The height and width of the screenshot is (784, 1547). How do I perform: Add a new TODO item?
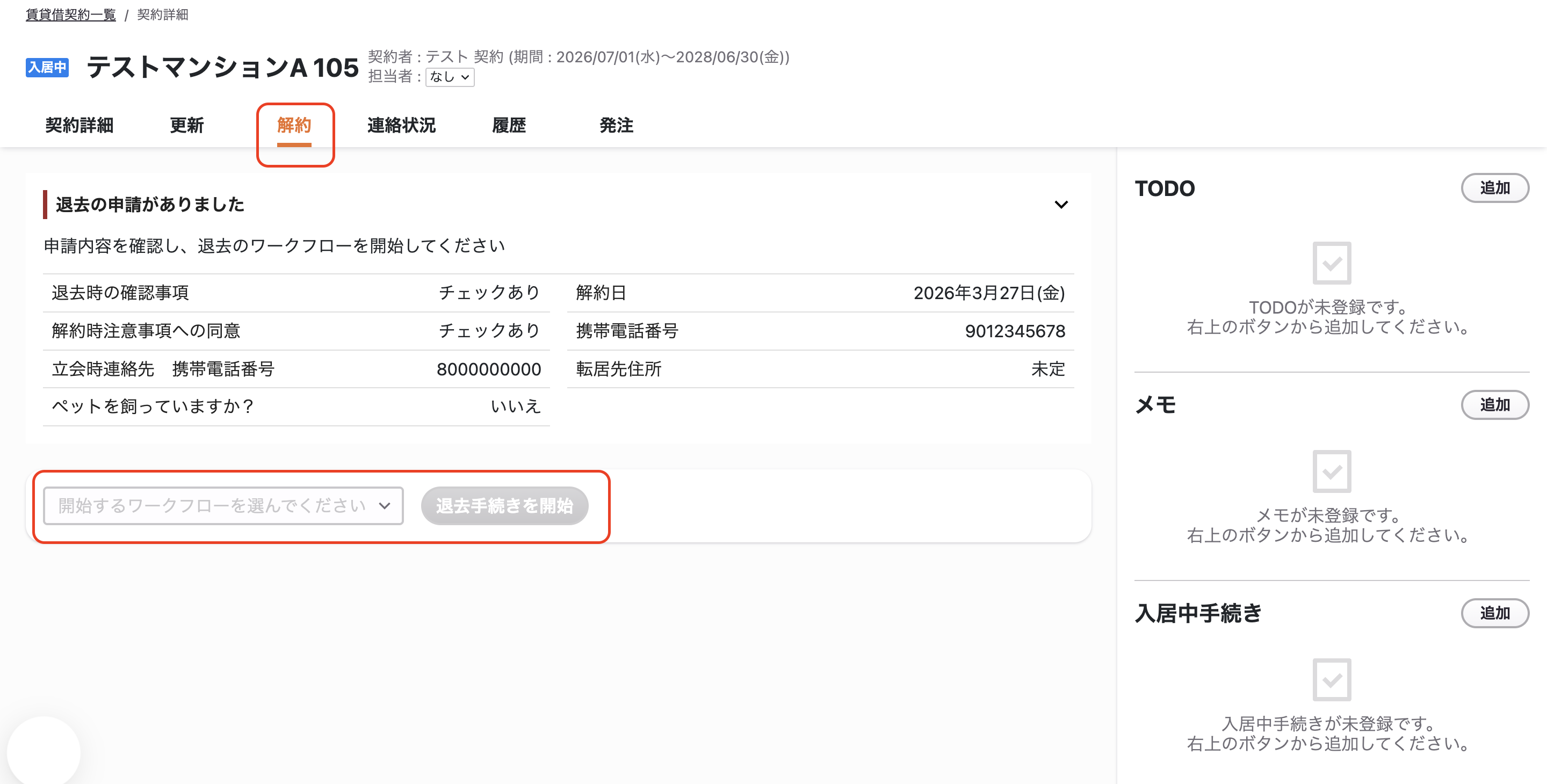coord(1495,188)
